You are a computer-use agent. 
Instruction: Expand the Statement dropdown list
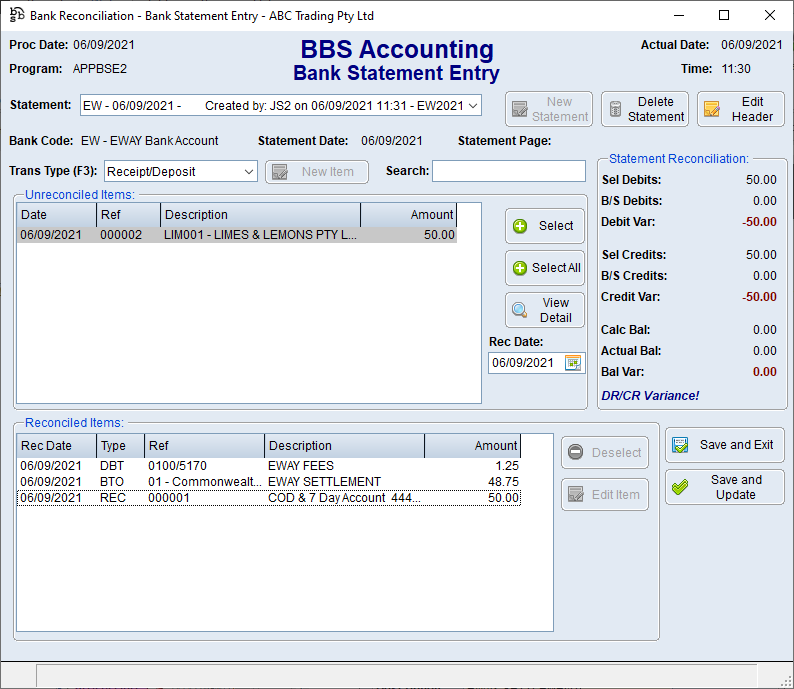click(x=473, y=106)
